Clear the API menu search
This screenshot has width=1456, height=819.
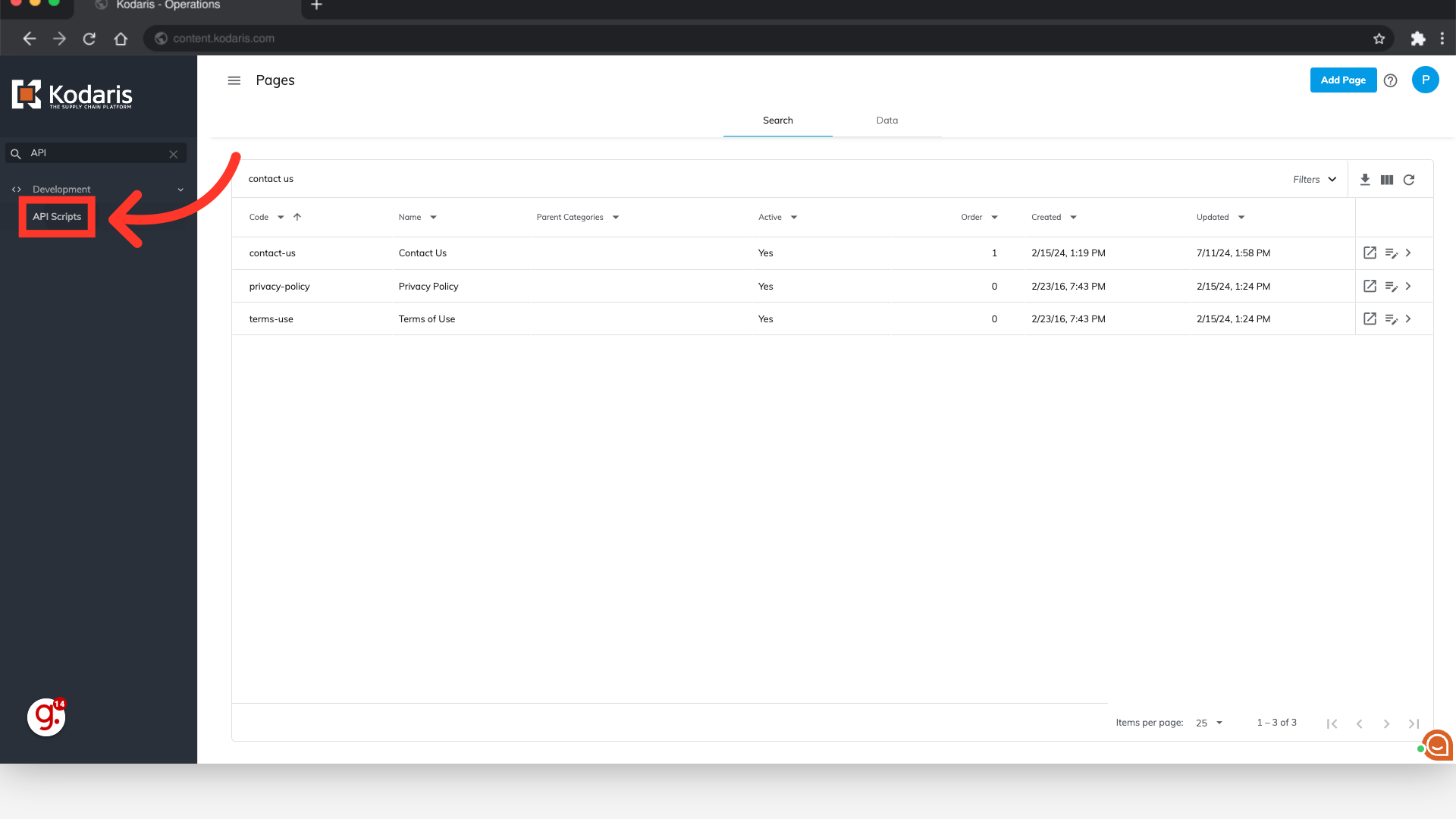pos(174,154)
